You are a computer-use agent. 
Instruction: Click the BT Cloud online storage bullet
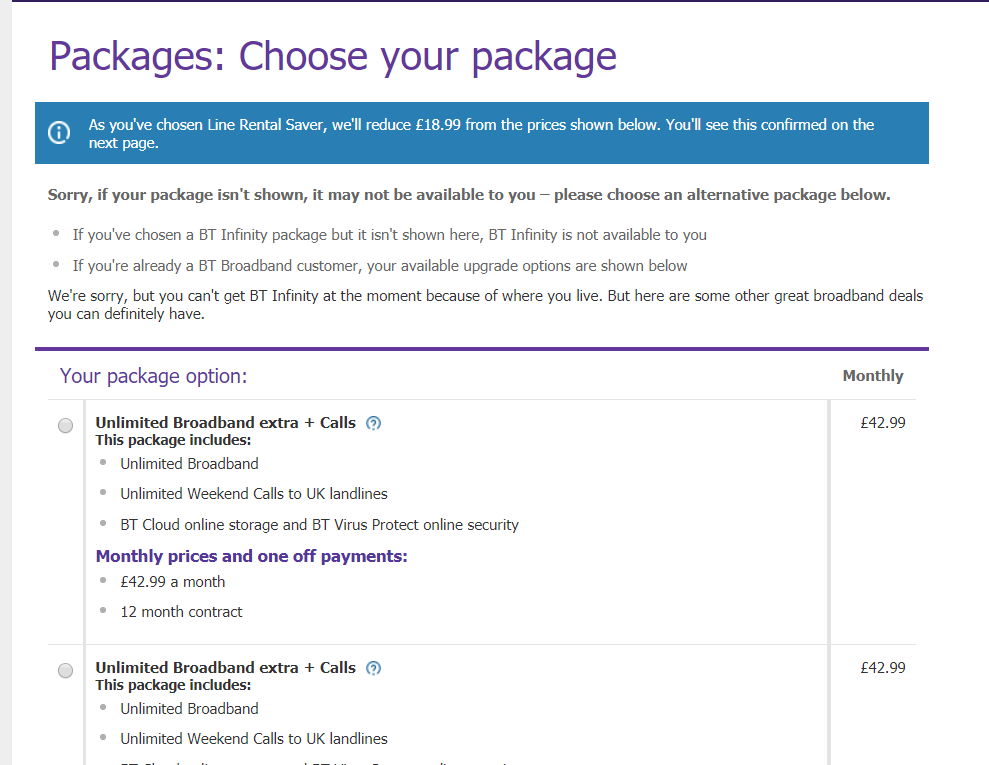pos(319,524)
